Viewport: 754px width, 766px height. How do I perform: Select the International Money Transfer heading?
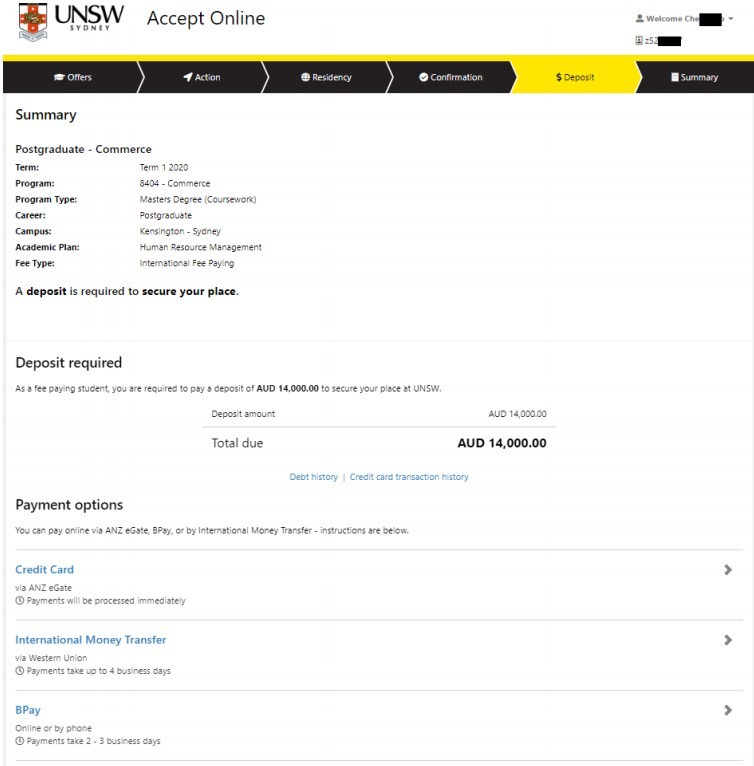(x=91, y=640)
